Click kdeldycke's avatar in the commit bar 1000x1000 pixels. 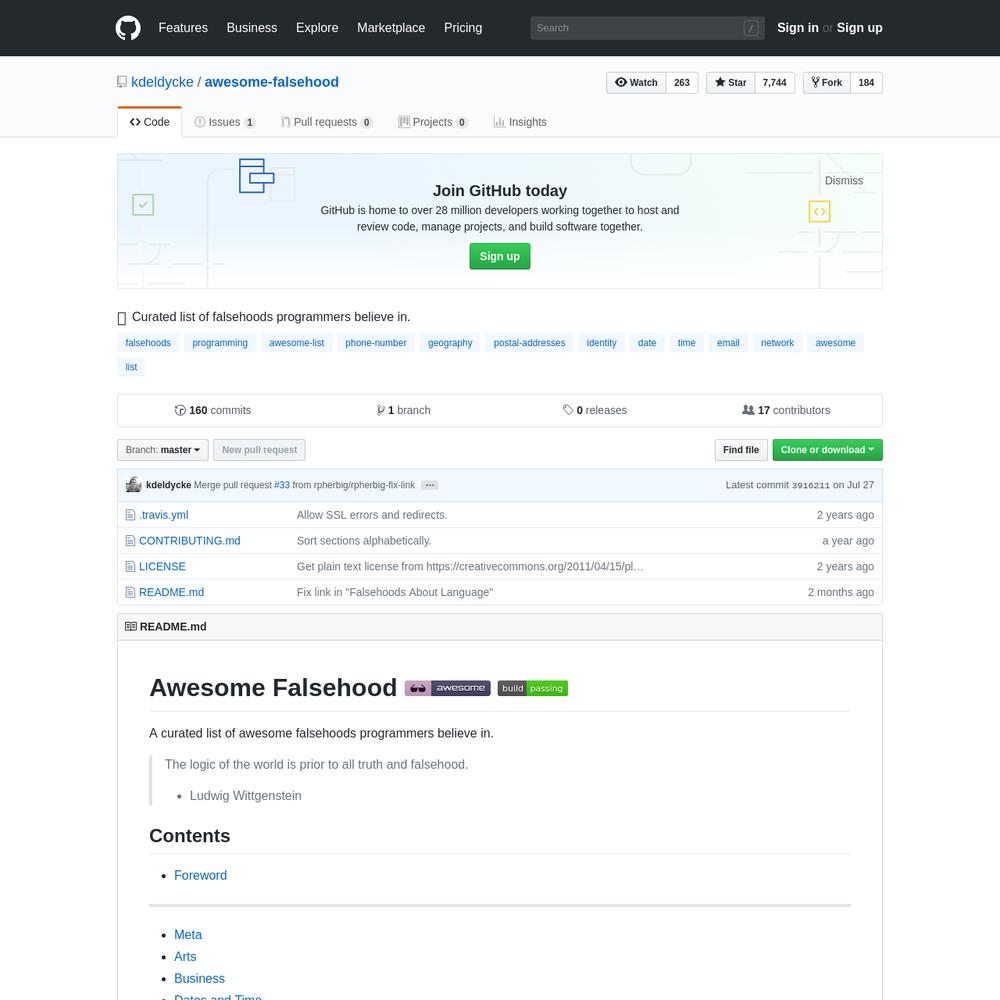click(x=133, y=485)
